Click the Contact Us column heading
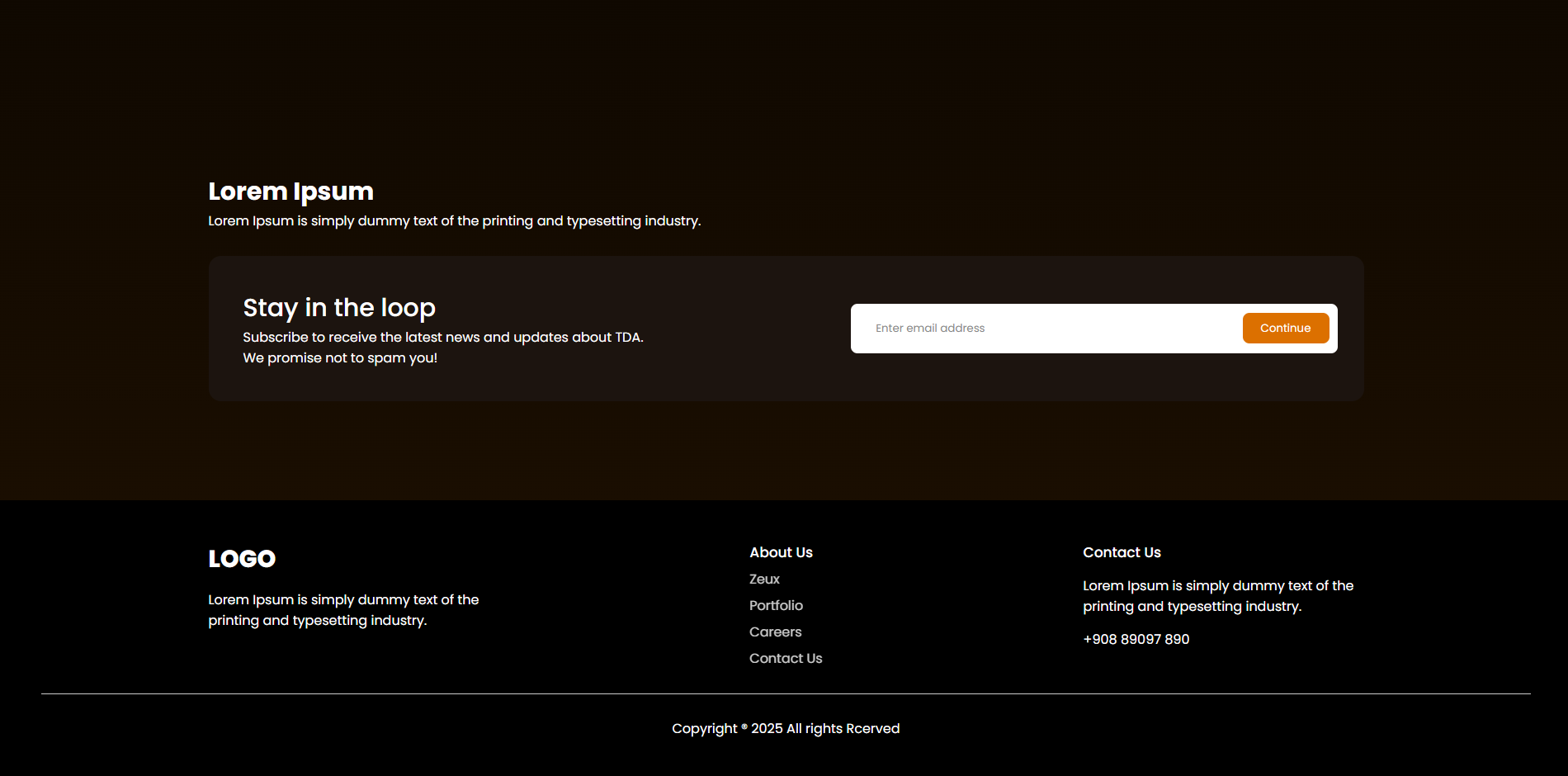The image size is (1568, 776). tap(1122, 553)
